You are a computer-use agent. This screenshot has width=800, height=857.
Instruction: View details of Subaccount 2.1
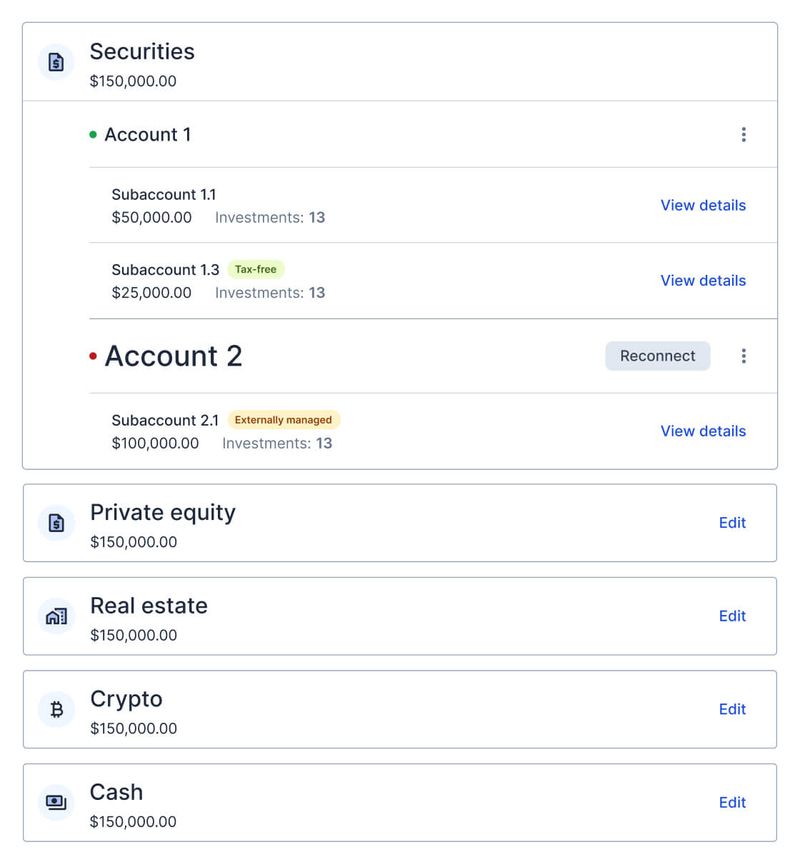click(x=703, y=431)
